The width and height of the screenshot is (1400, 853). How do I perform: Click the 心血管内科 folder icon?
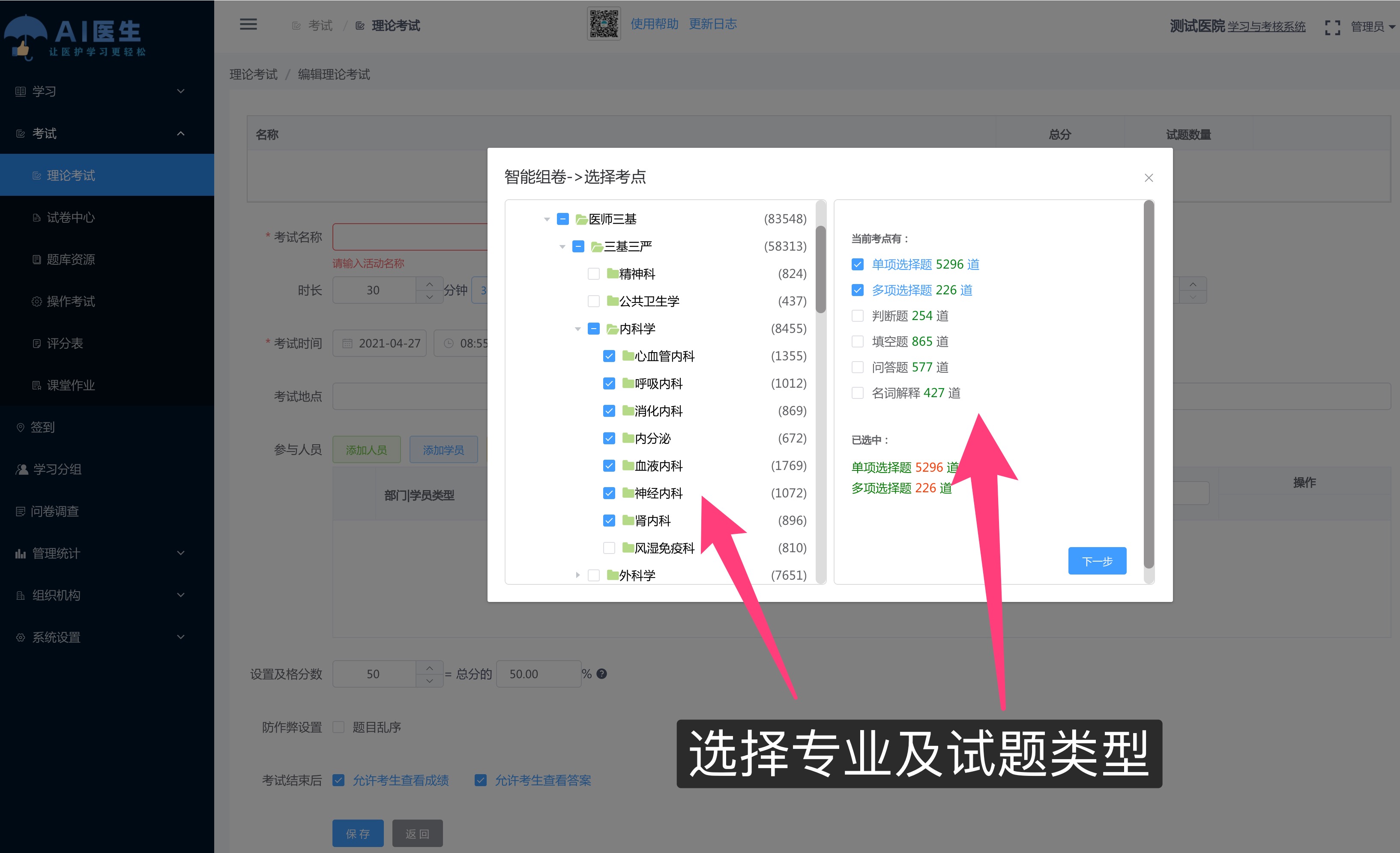tap(628, 356)
